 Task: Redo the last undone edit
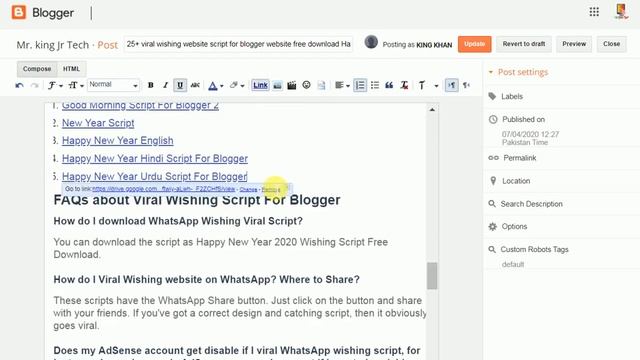click(35, 85)
